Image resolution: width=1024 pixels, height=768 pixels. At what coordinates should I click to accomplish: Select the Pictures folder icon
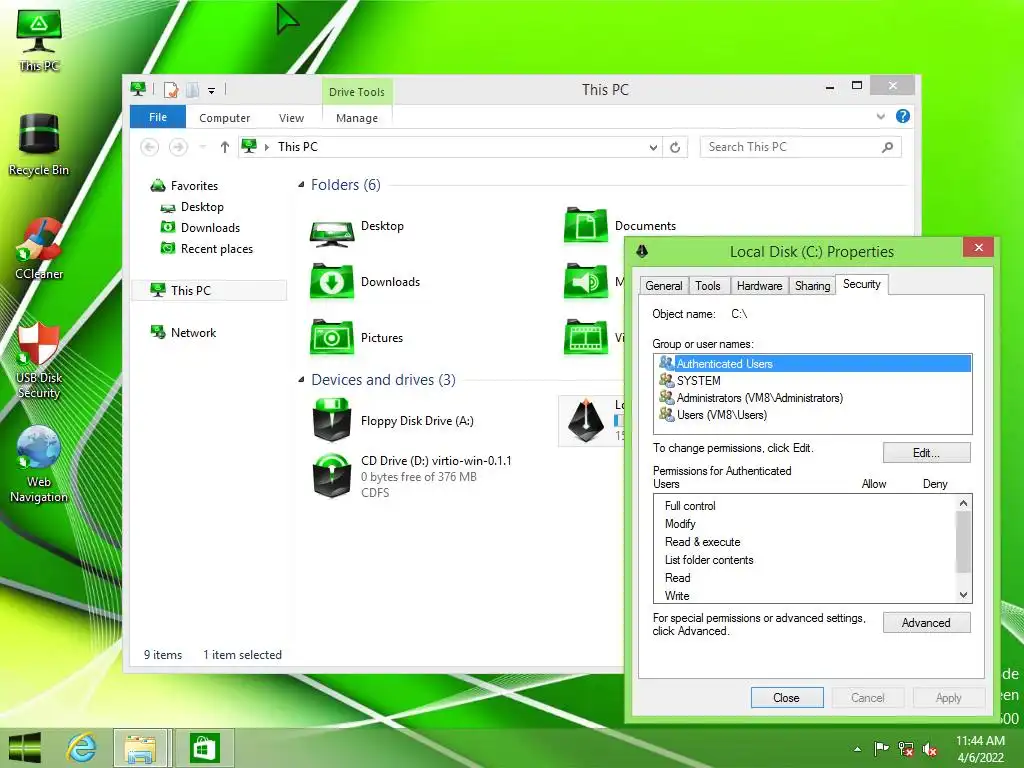pyautogui.click(x=332, y=338)
